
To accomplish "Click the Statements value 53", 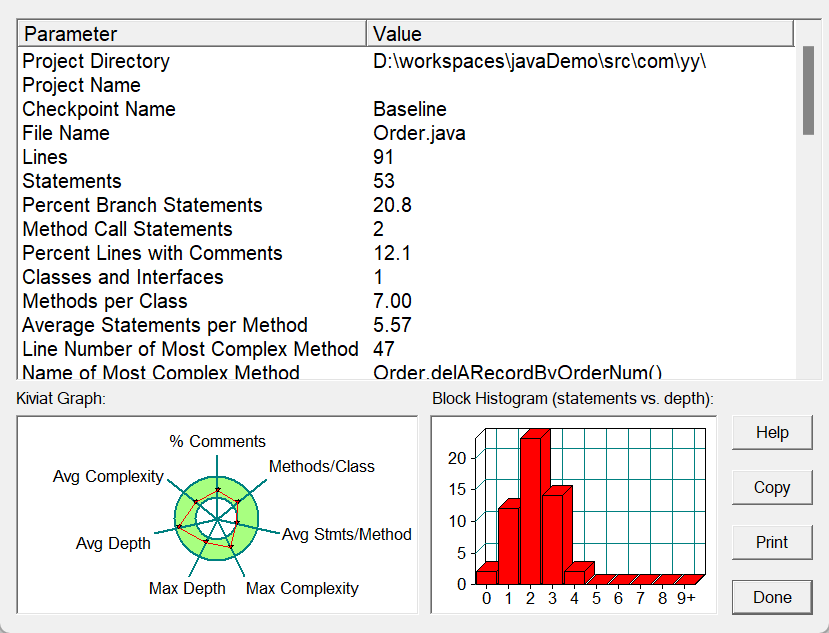I will [384, 181].
